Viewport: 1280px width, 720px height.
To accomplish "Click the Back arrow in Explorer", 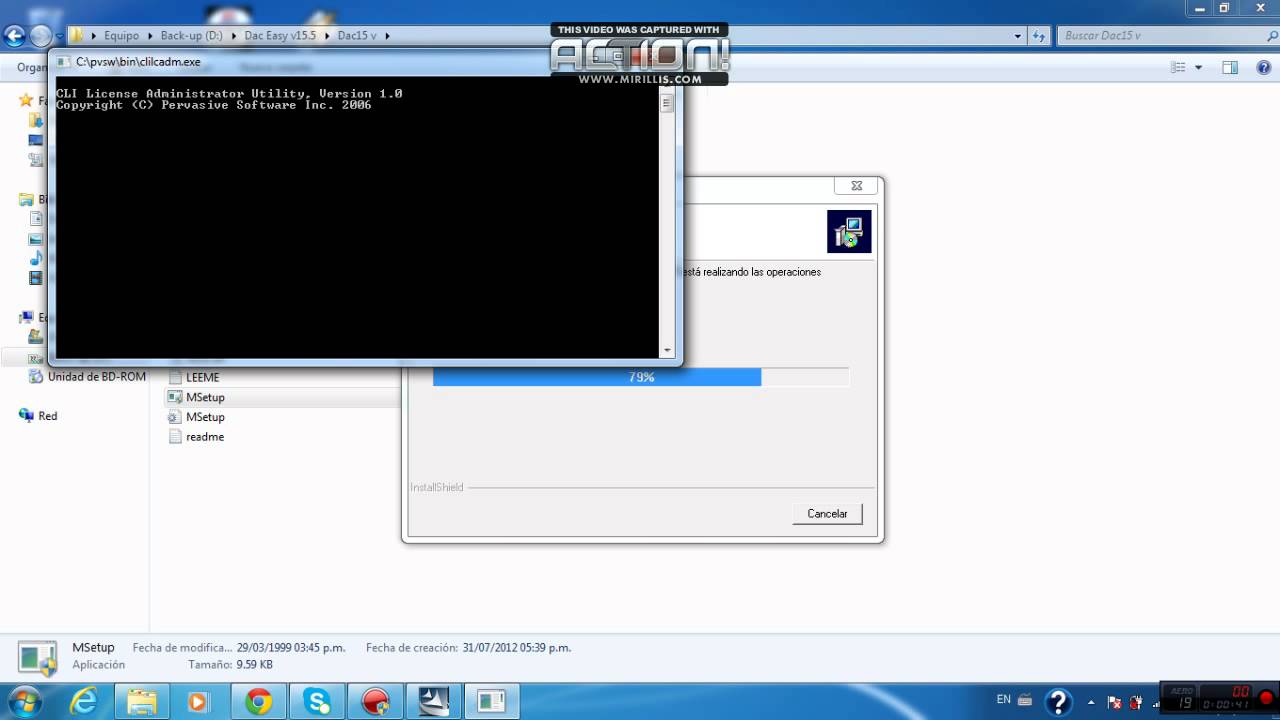I will point(14,36).
